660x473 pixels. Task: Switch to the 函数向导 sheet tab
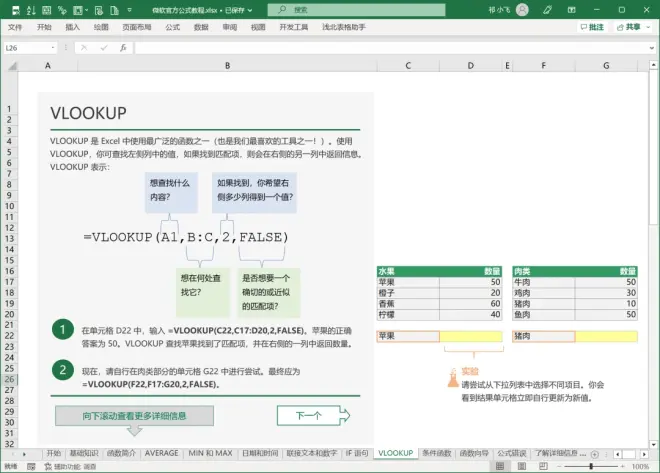coord(474,453)
